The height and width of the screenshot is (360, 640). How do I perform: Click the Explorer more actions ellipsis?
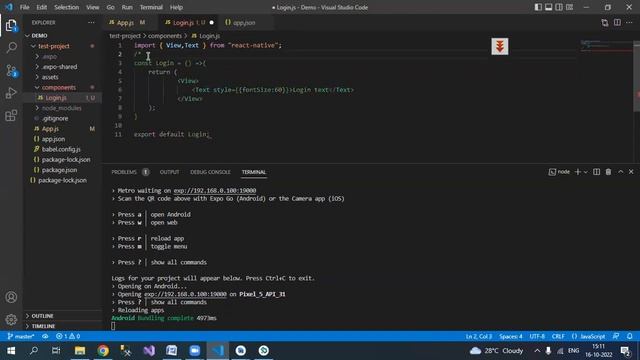pyautogui.click(x=91, y=22)
